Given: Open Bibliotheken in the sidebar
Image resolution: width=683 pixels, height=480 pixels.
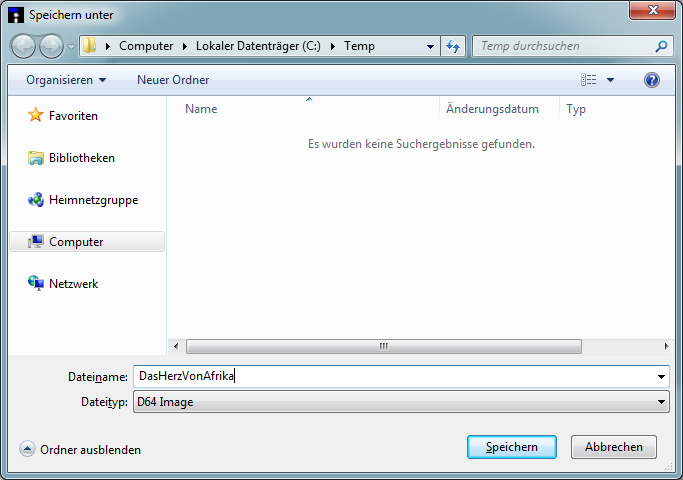Looking at the screenshot, I should [81, 158].
